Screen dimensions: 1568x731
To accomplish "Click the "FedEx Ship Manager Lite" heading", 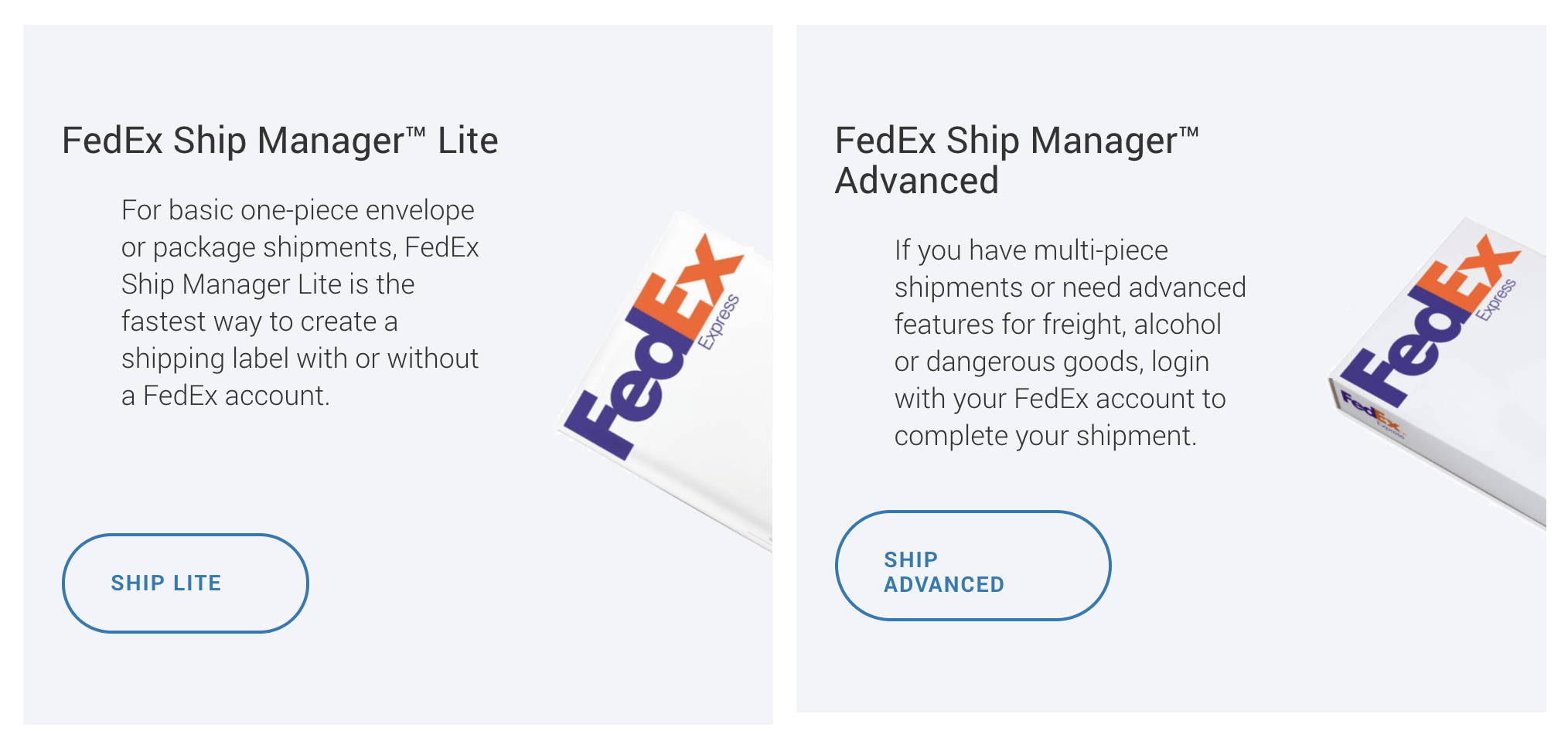I will tap(280, 141).
